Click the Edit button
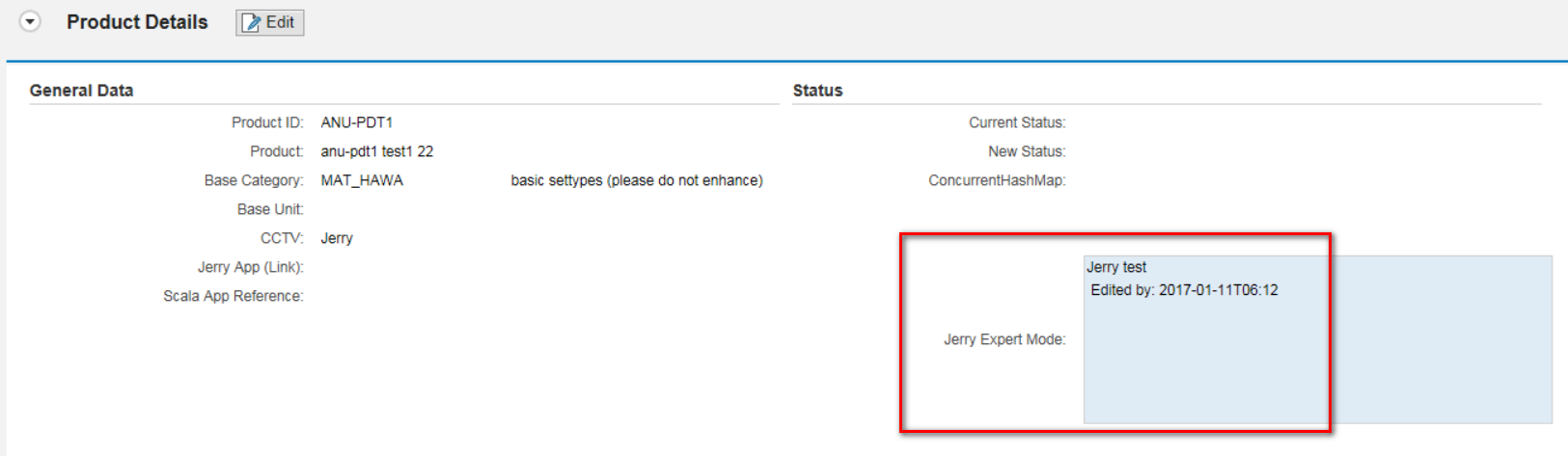Screen dimensions: 1568x456 (270, 22)
